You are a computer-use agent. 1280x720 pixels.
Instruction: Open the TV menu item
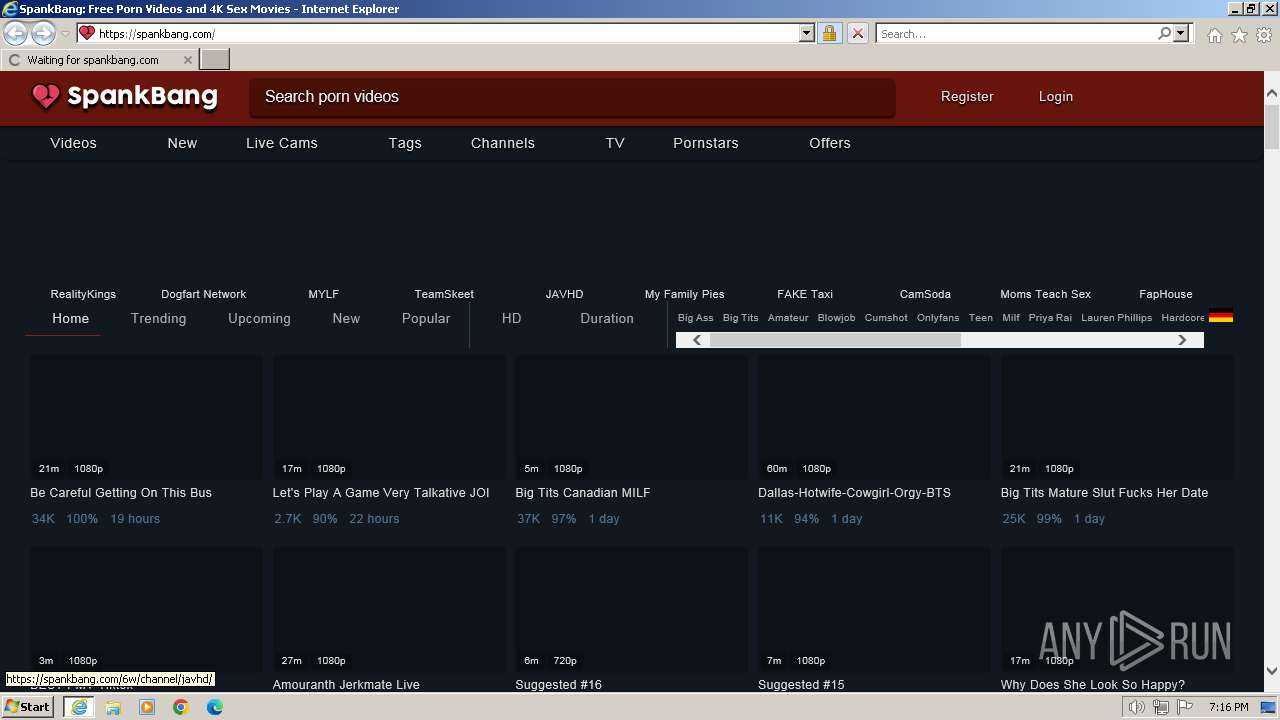pyautogui.click(x=615, y=143)
